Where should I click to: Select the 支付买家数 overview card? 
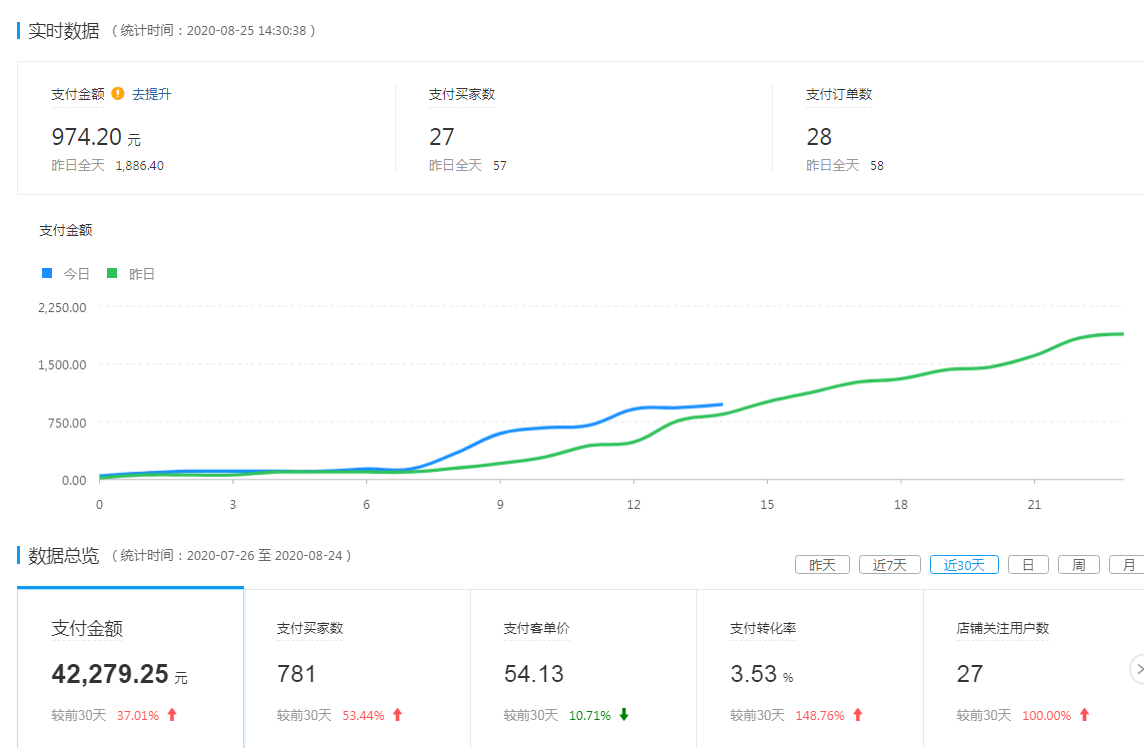coord(358,668)
